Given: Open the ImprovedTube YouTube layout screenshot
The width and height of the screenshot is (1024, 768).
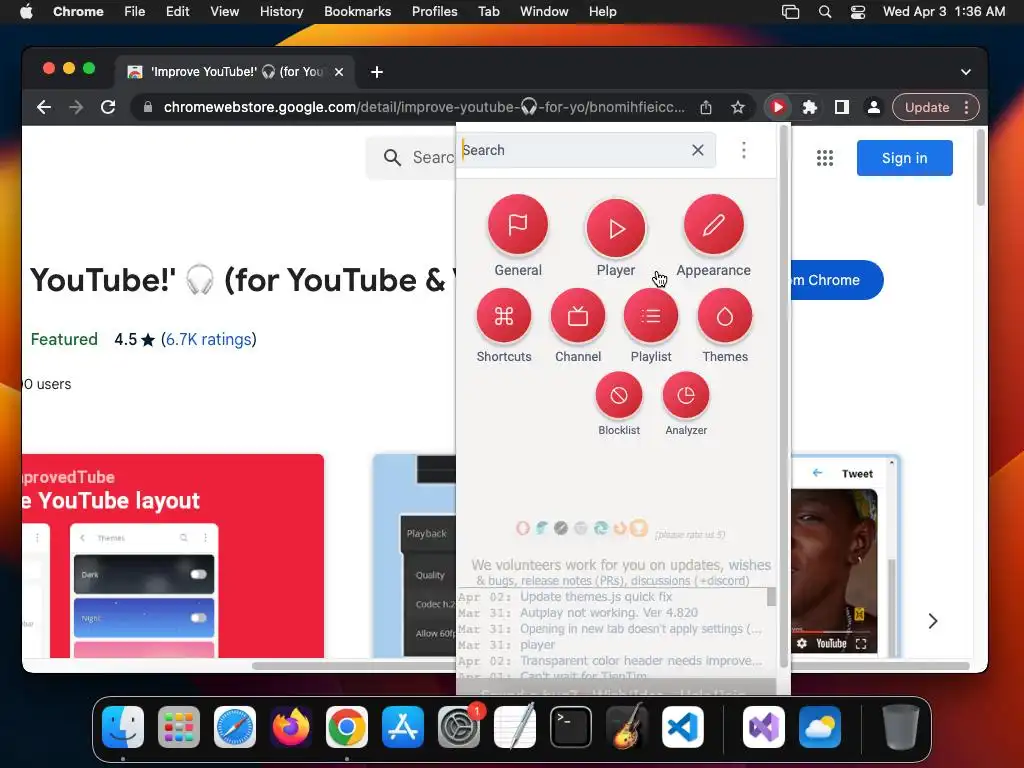Looking at the screenshot, I should (173, 556).
